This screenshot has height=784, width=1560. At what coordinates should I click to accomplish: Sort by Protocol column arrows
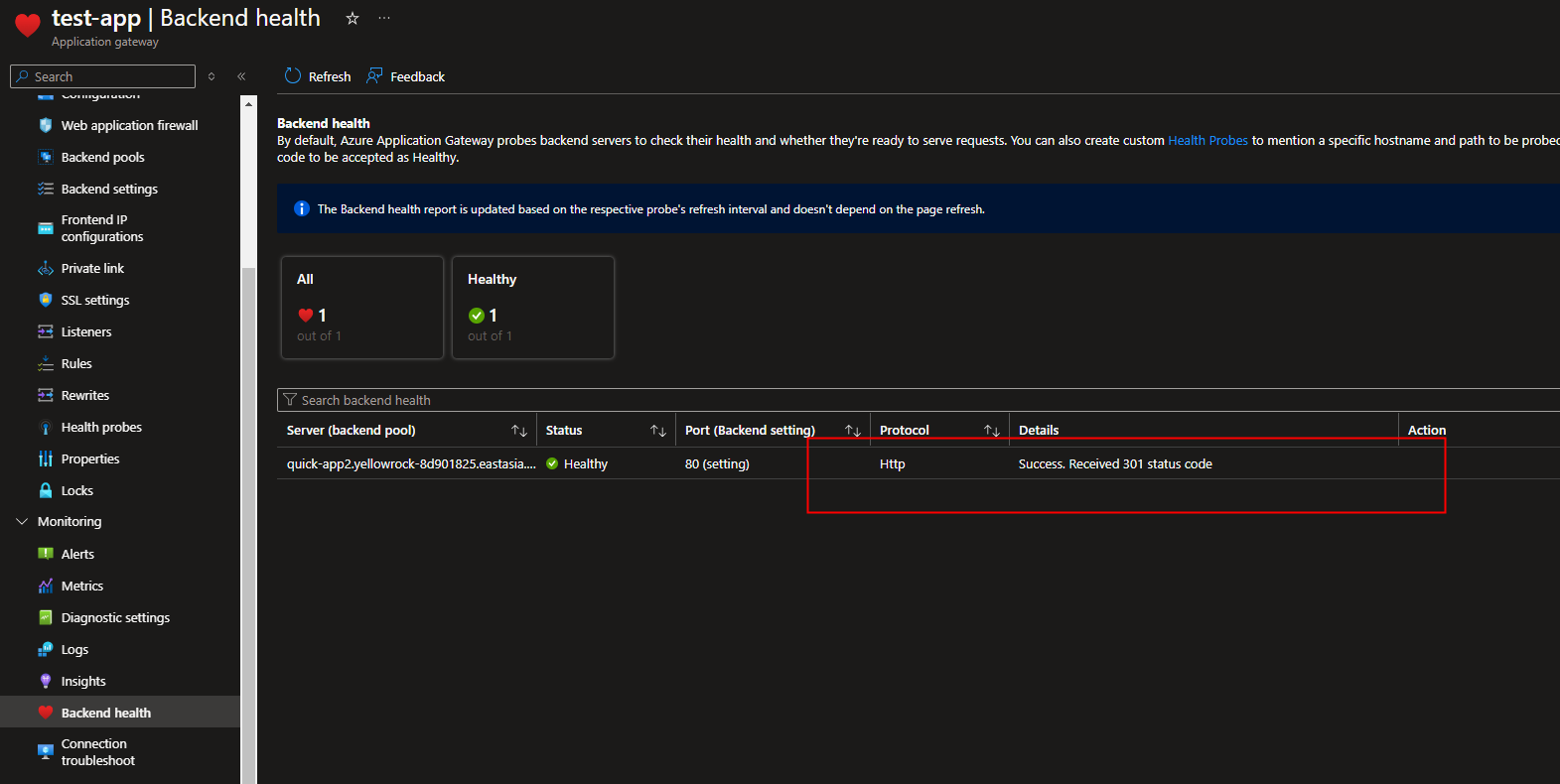click(x=992, y=430)
